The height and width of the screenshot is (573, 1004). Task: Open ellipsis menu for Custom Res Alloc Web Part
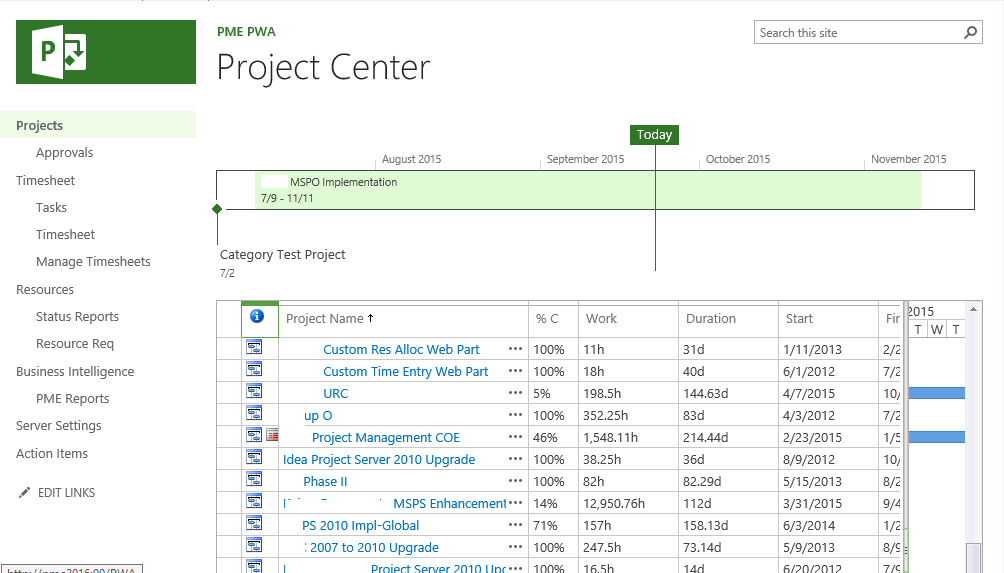click(x=515, y=349)
